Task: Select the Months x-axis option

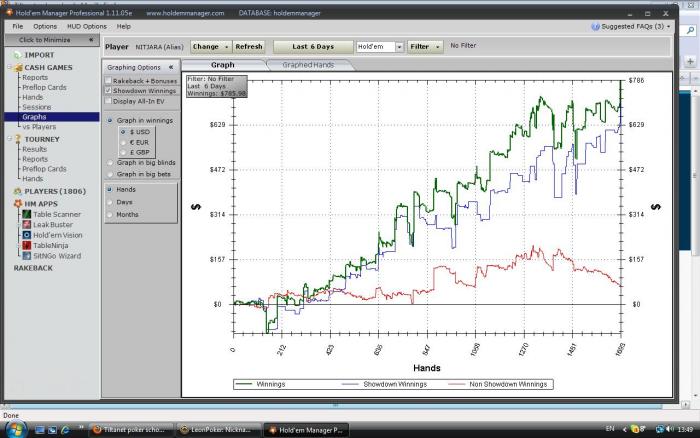Action: click(109, 215)
